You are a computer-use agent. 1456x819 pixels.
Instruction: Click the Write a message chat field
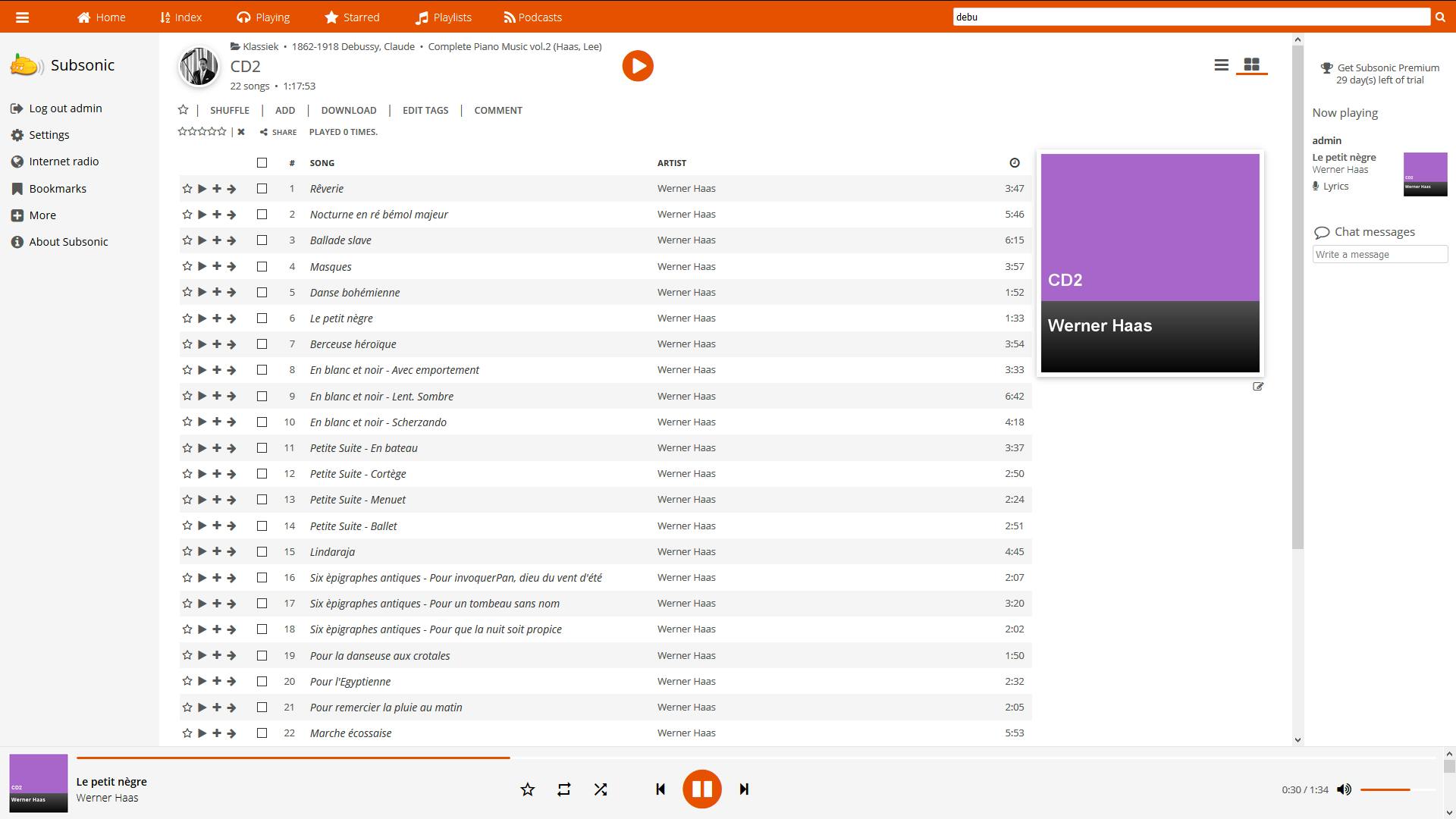pyautogui.click(x=1379, y=255)
